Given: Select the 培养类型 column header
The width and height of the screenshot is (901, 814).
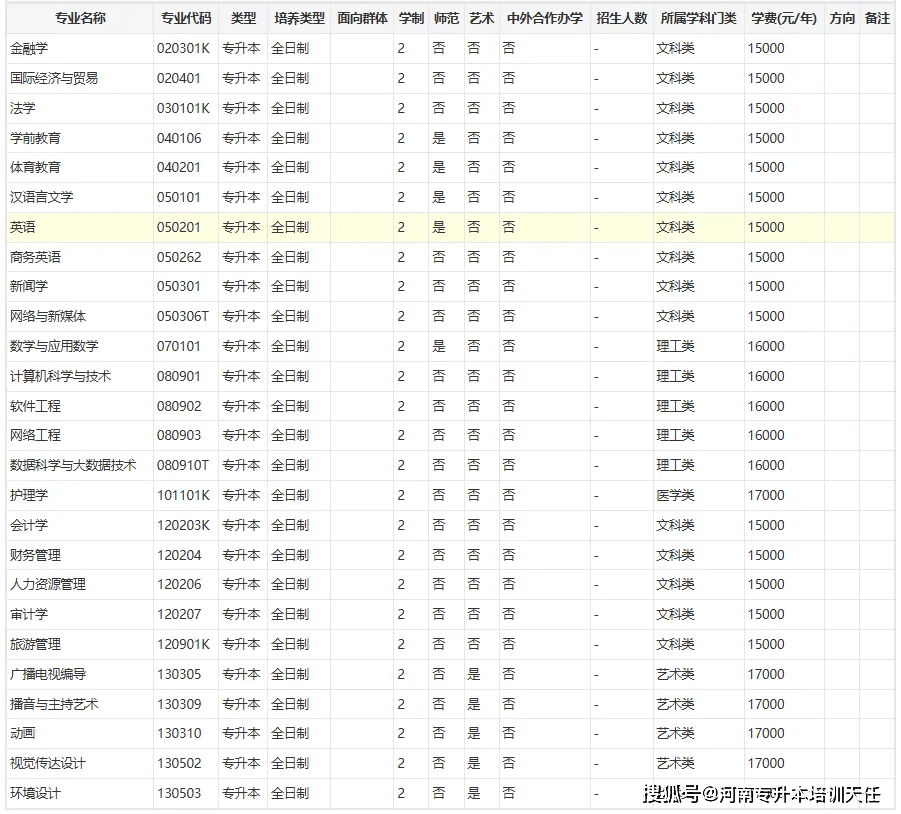Looking at the screenshot, I should tap(299, 18).
